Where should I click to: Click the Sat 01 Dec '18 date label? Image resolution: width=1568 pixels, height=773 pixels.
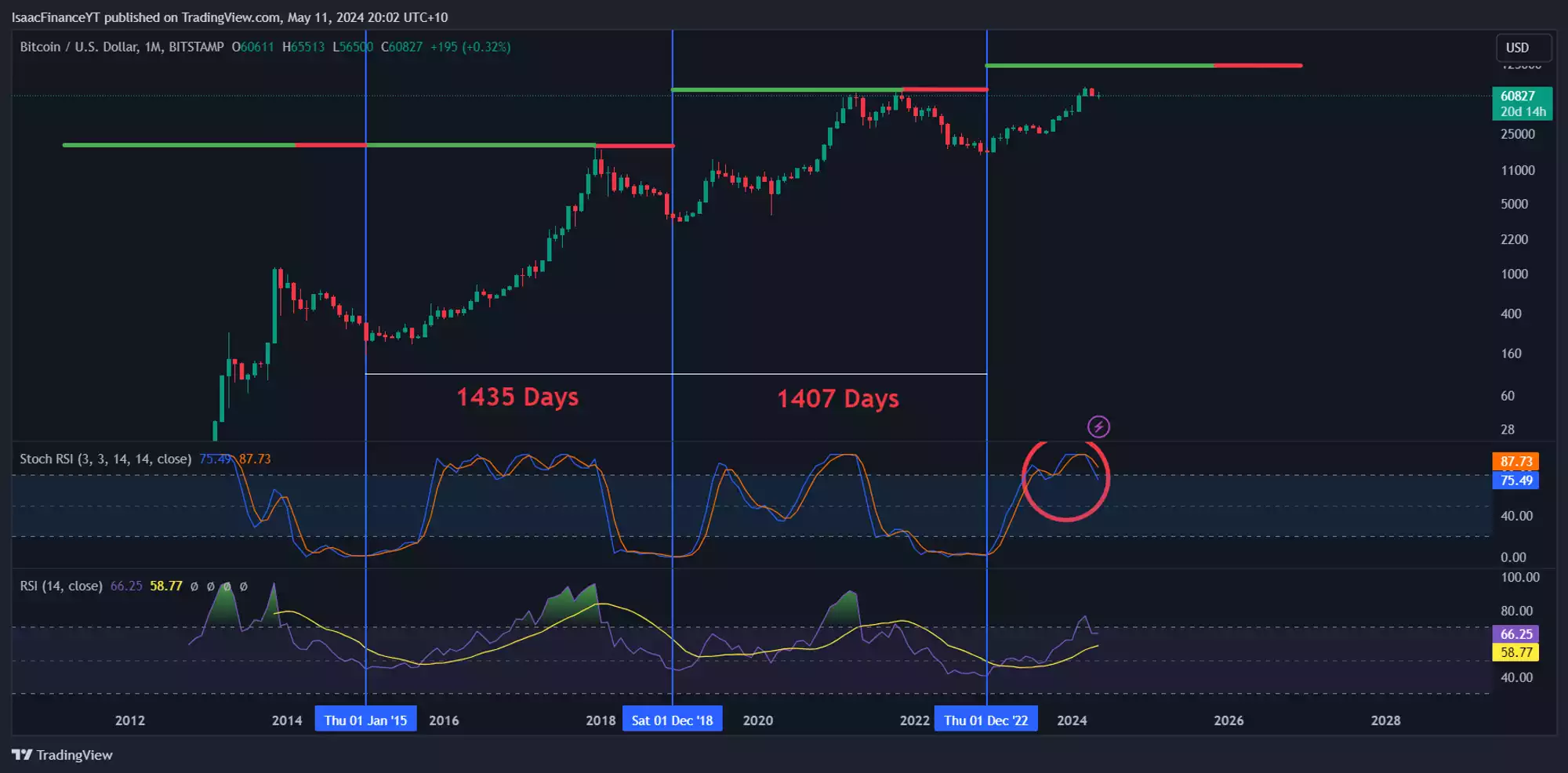672,720
